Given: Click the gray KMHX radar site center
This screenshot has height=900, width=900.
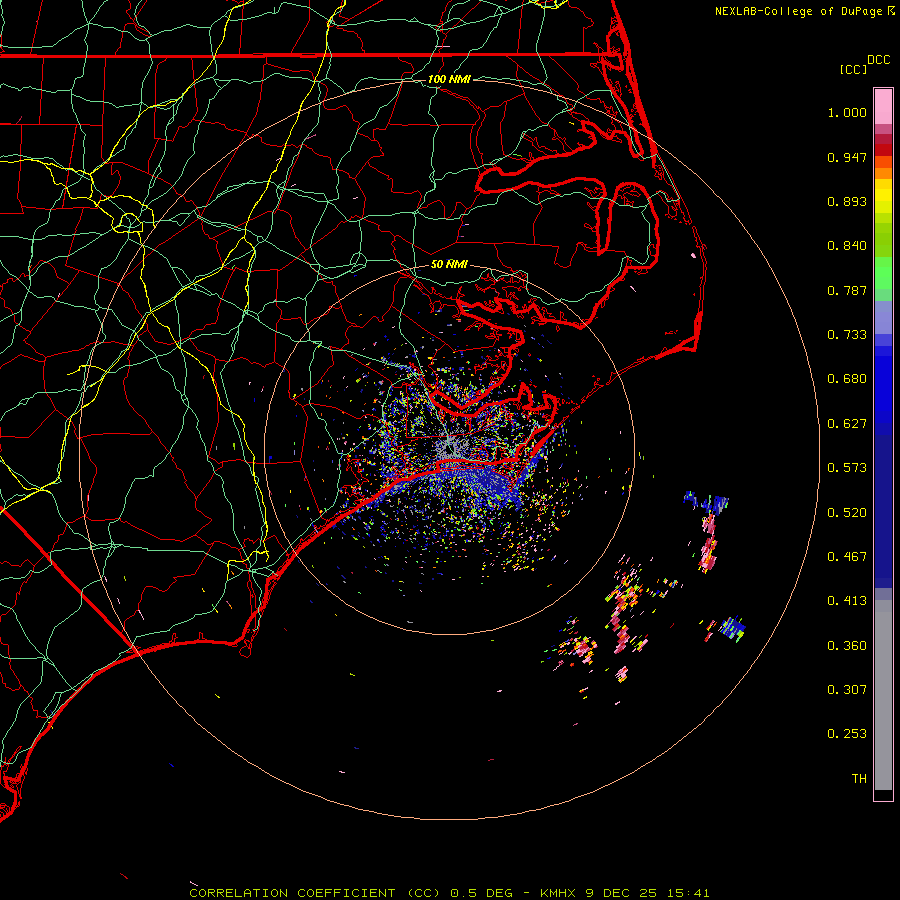Looking at the screenshot, I should click(x=451, y=447).
